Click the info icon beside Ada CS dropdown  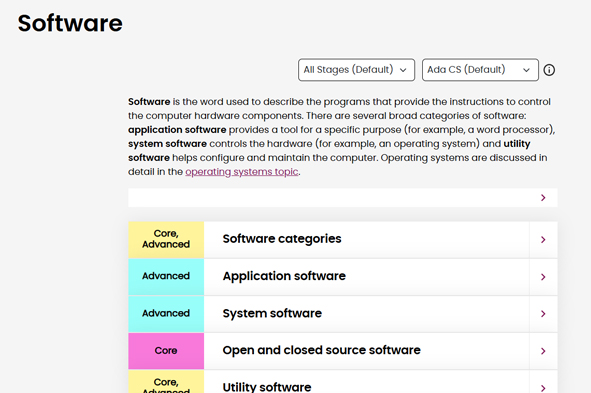pyautogui.click(x=549, y=70)
